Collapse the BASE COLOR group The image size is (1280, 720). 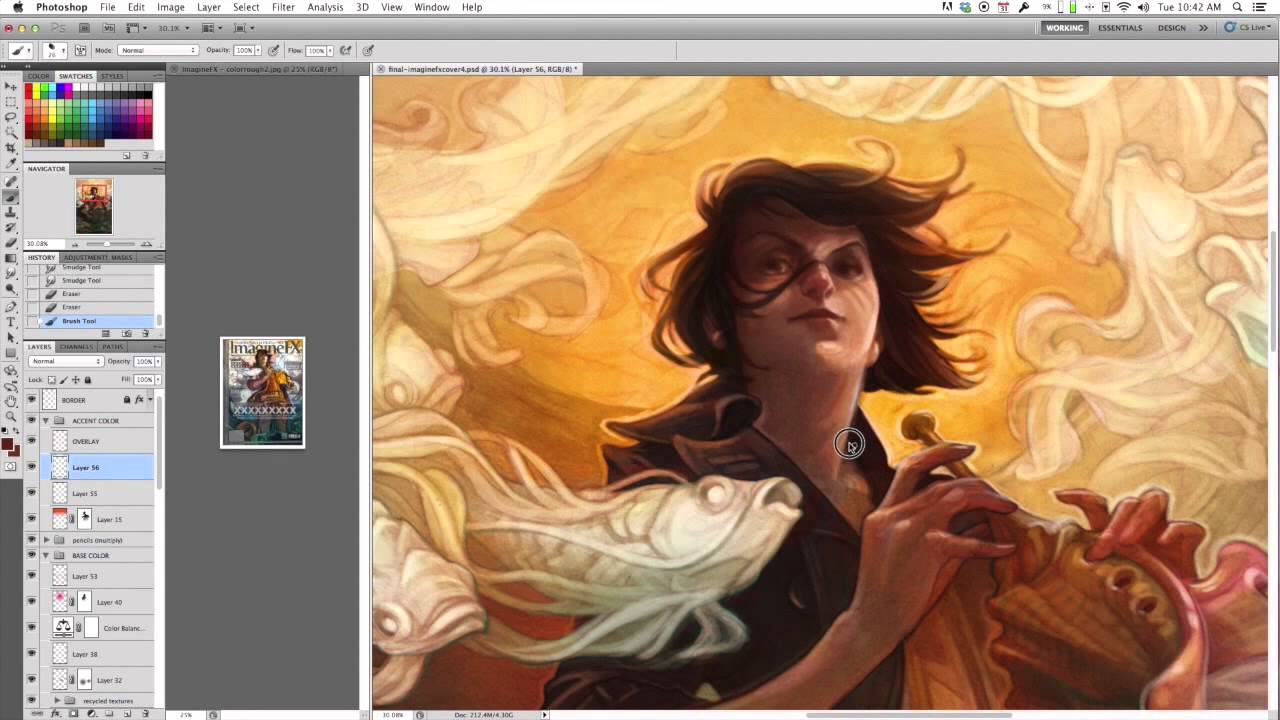[46, 555]
